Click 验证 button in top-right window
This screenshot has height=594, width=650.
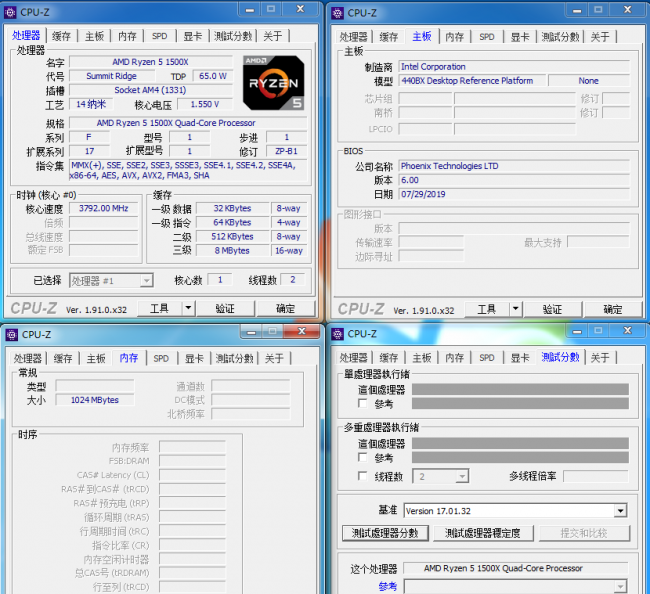[x=553, y=309]
